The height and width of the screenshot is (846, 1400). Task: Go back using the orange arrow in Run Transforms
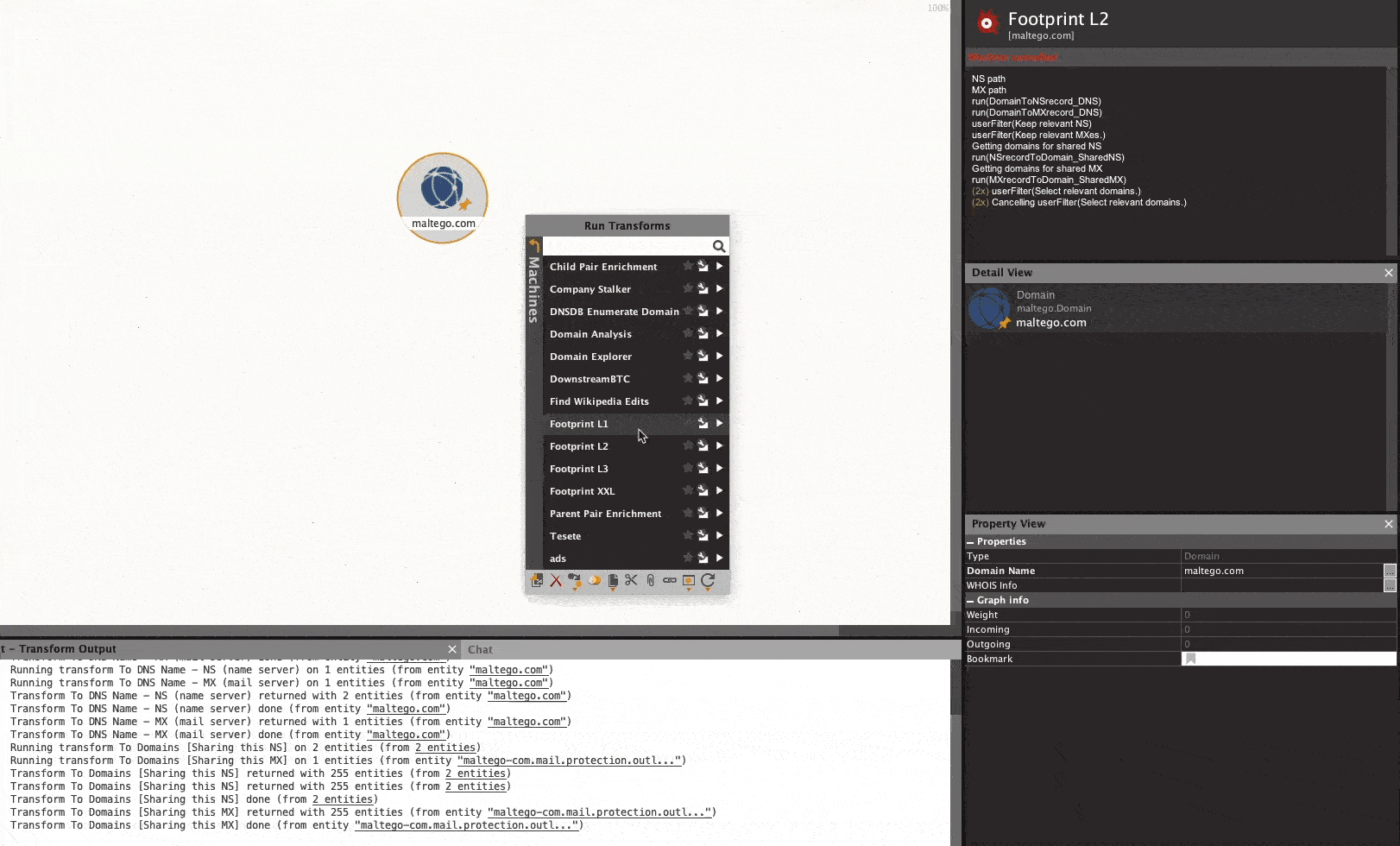tap(534, 246)
